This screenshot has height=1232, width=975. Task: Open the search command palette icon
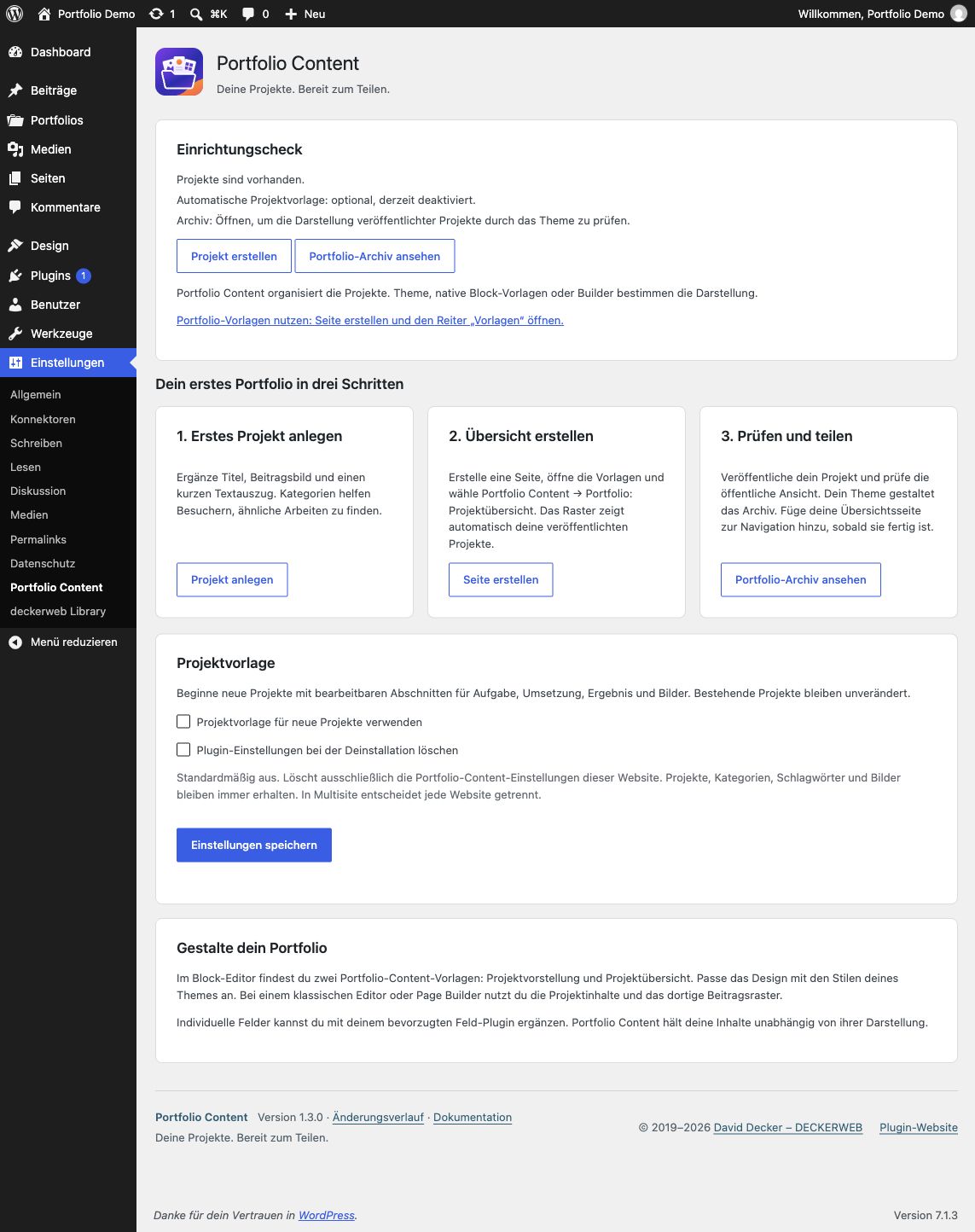pyautogui.click(x=196, y=14)
